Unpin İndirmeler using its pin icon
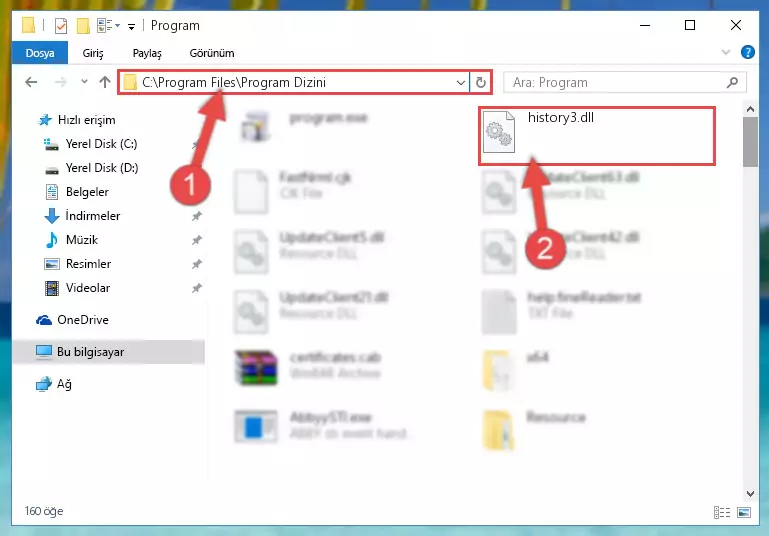The image size is (769, 536). pos(197,216)
